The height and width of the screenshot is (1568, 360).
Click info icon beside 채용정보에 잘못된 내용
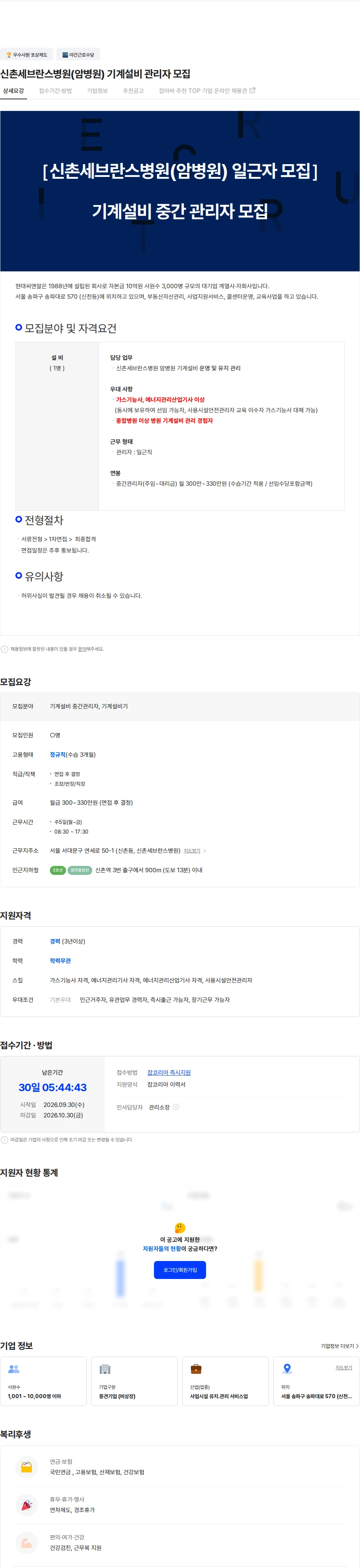click(5, 649)
